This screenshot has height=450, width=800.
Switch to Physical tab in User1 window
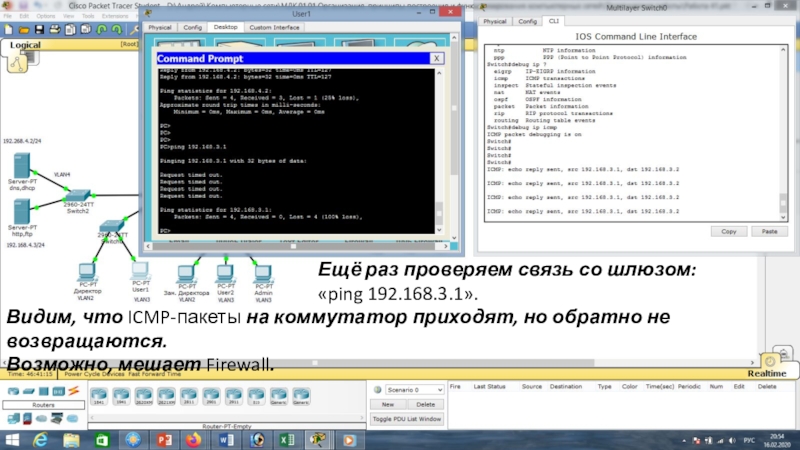tap(160, 28)
